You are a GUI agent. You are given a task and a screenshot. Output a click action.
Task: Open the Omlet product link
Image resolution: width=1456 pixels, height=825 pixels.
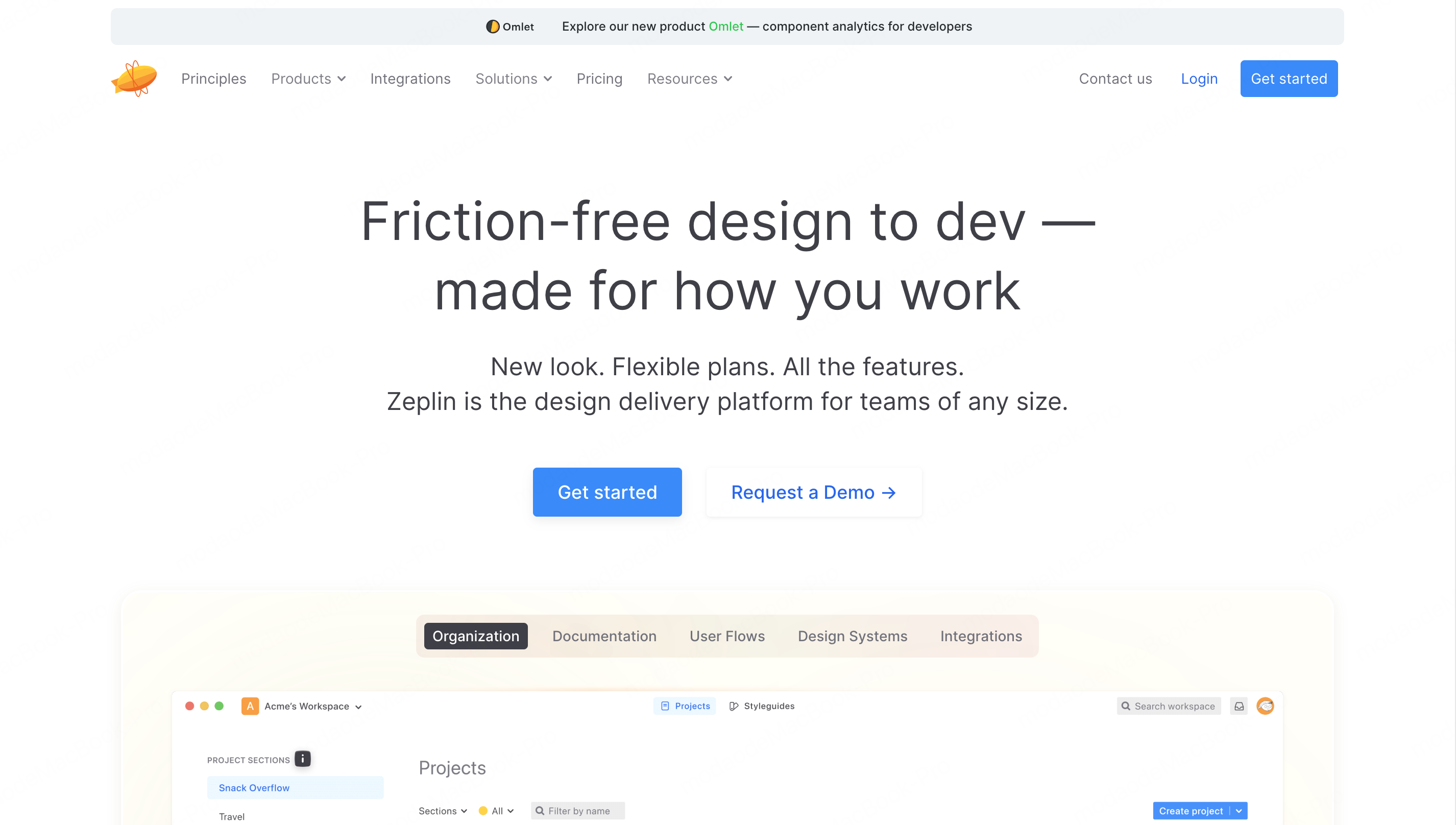click(726, 27)
